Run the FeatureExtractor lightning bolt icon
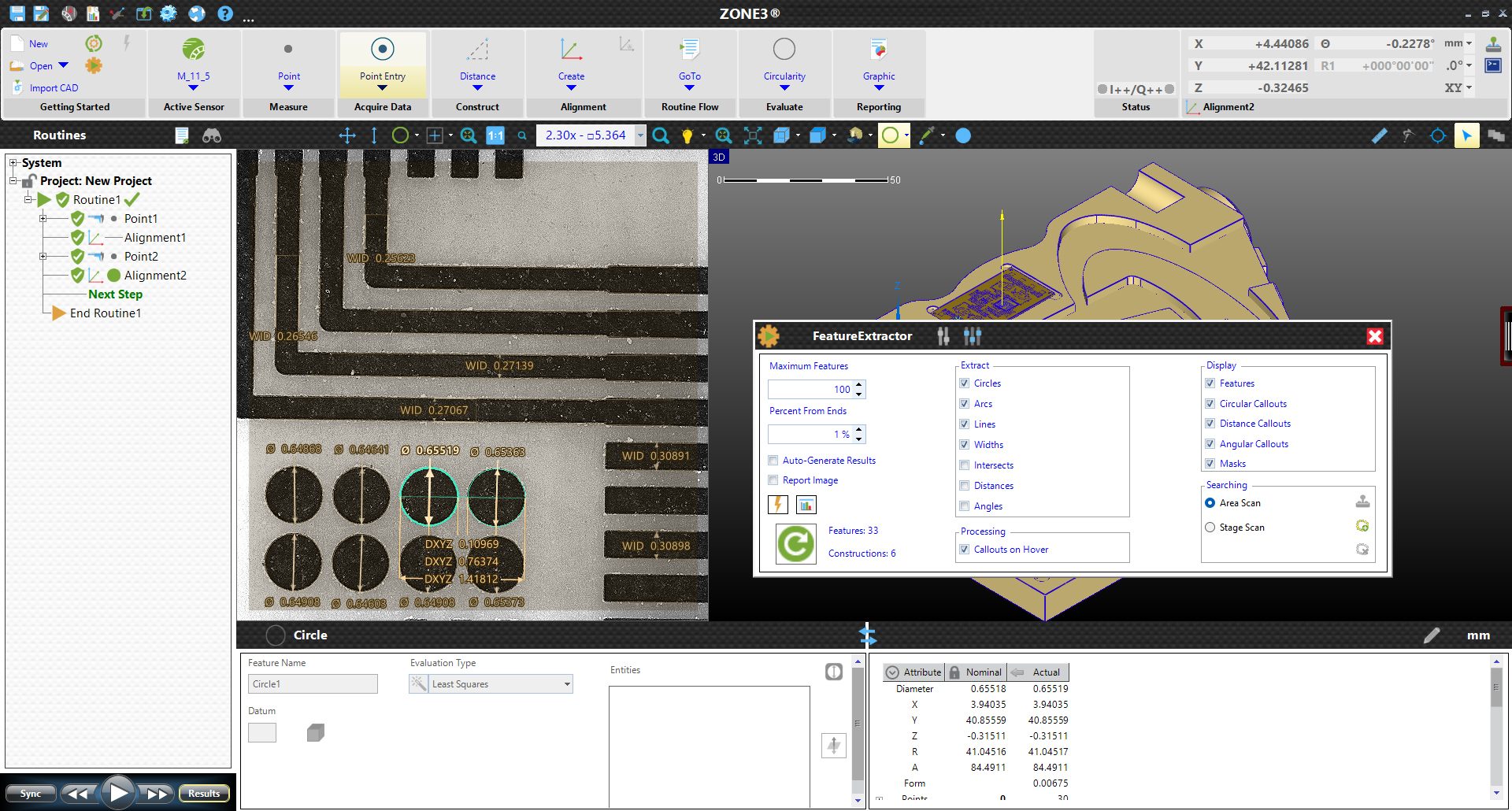The height and width of the screenshot is (811, 1512). [777, 504]
